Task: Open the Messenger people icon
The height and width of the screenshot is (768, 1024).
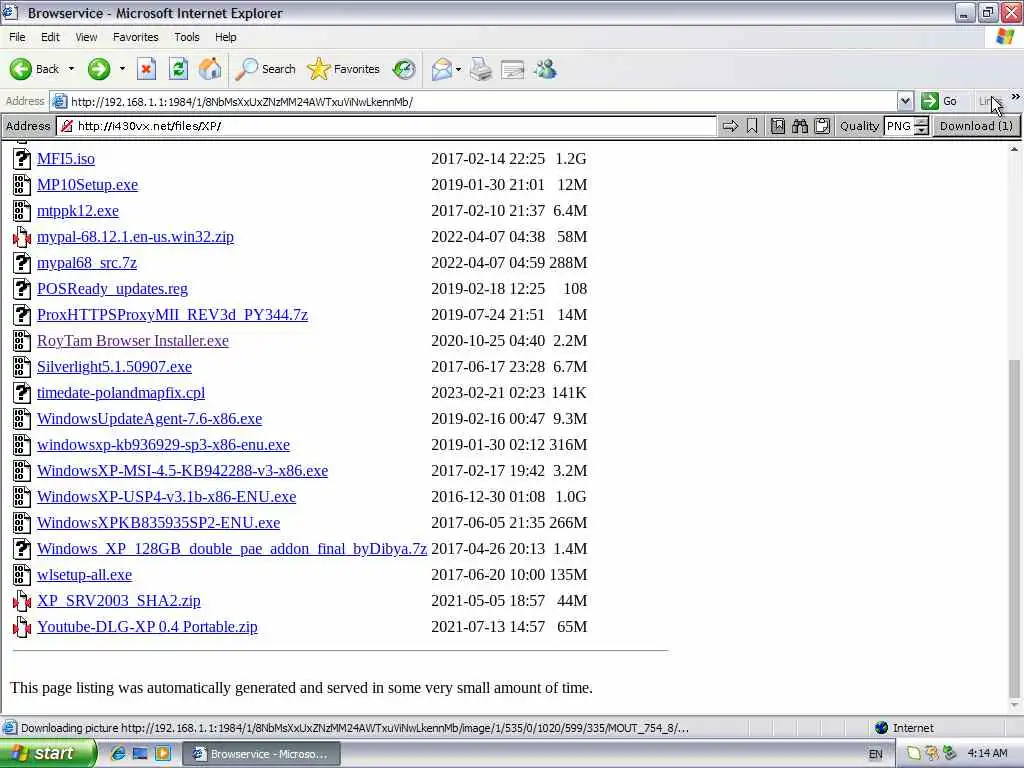Action: (545, 69)
